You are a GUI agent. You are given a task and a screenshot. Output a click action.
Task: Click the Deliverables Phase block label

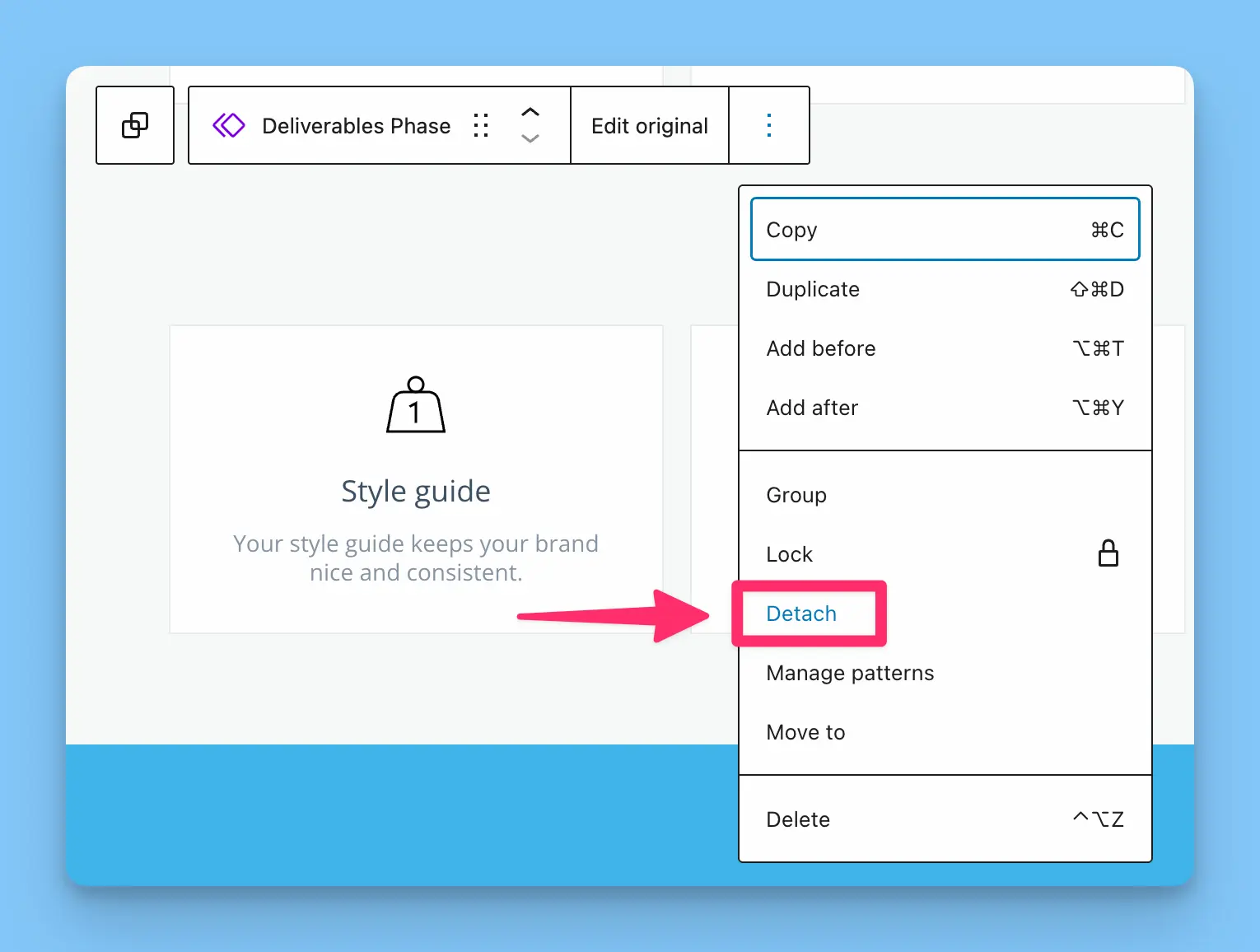tap(356, 126)
